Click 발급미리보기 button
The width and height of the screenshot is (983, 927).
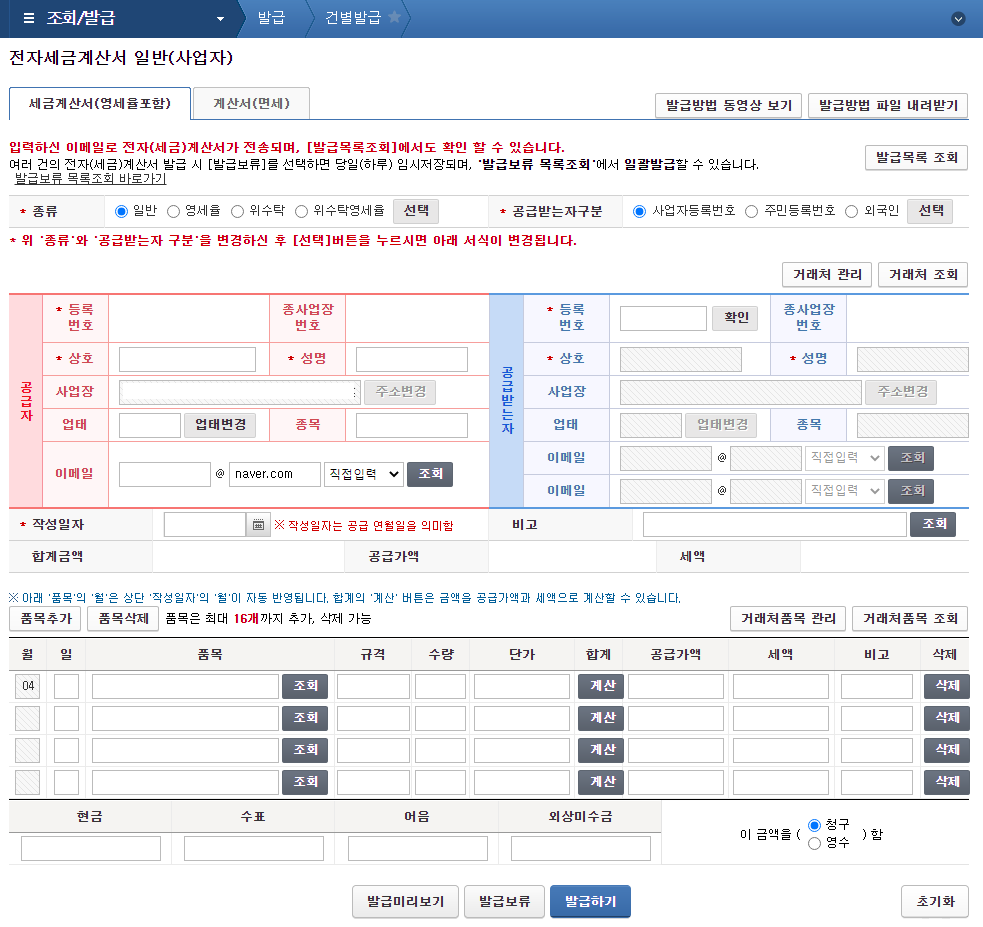[x=406, y=902]
